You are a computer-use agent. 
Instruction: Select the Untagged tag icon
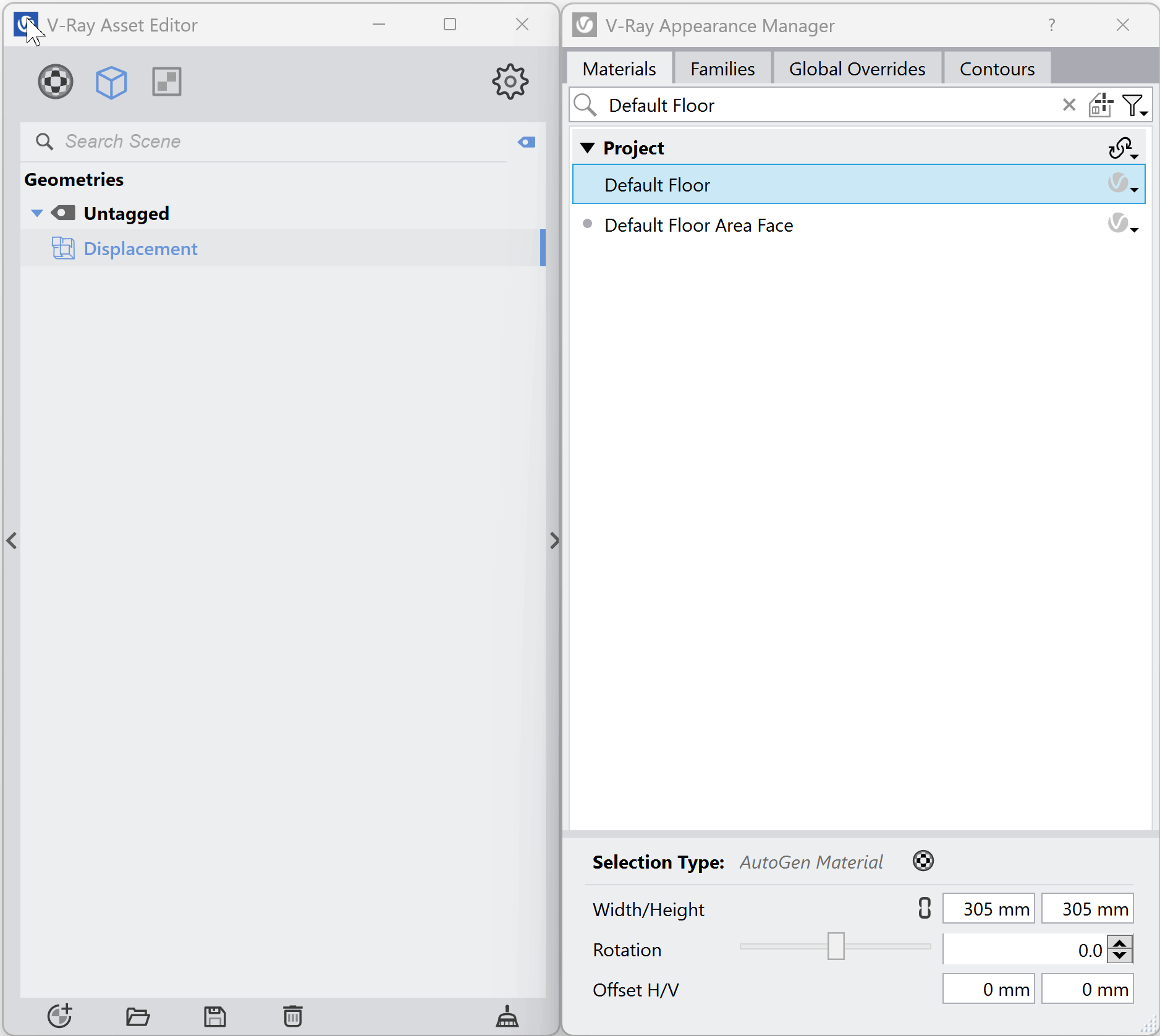click(x=63, y=213)
